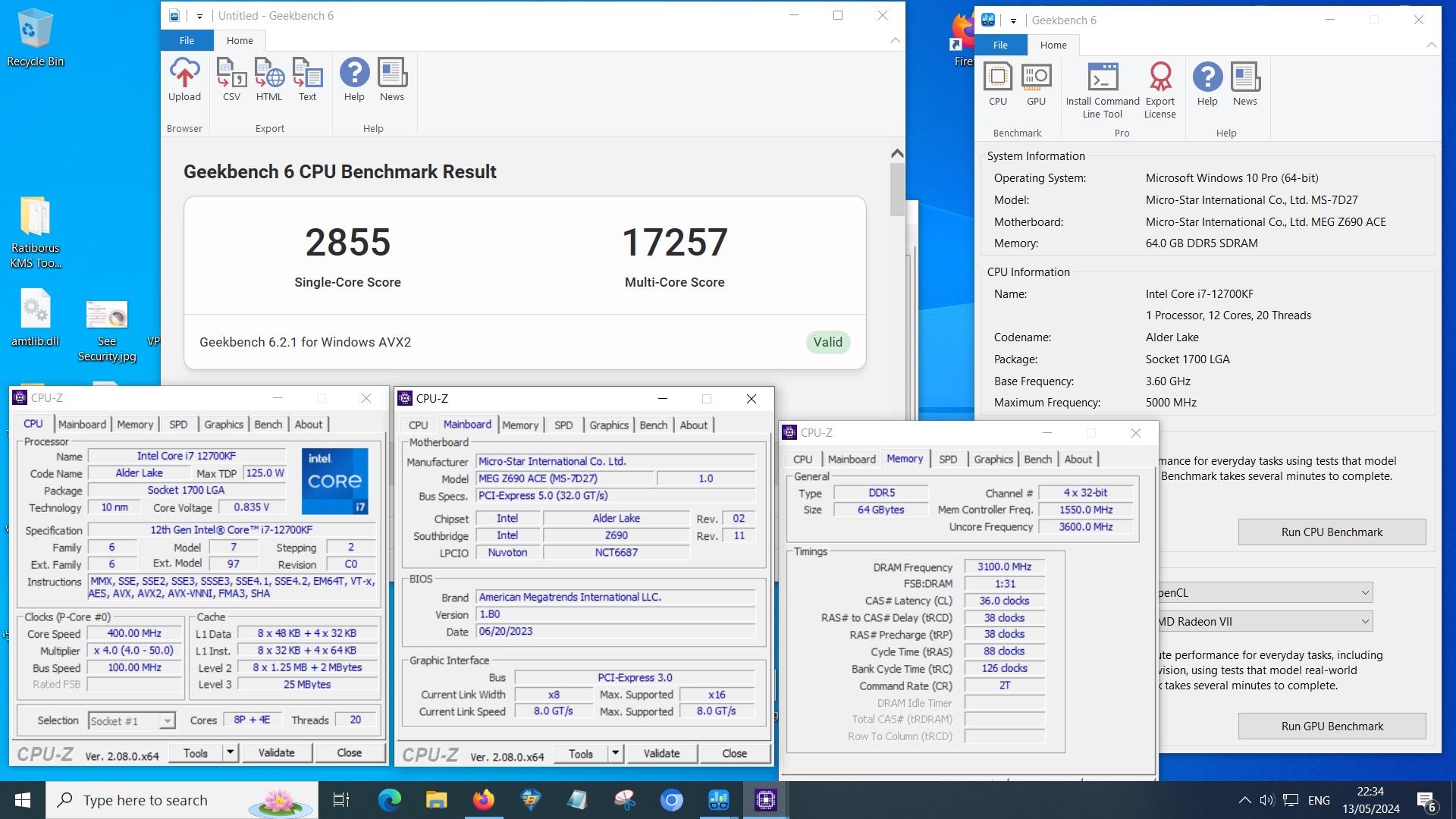Image resolution: width=1456 pixels, height=819 pixels.
Task: Open the Memory tab in left CPU-Z window
Action: tap(135, 424)
